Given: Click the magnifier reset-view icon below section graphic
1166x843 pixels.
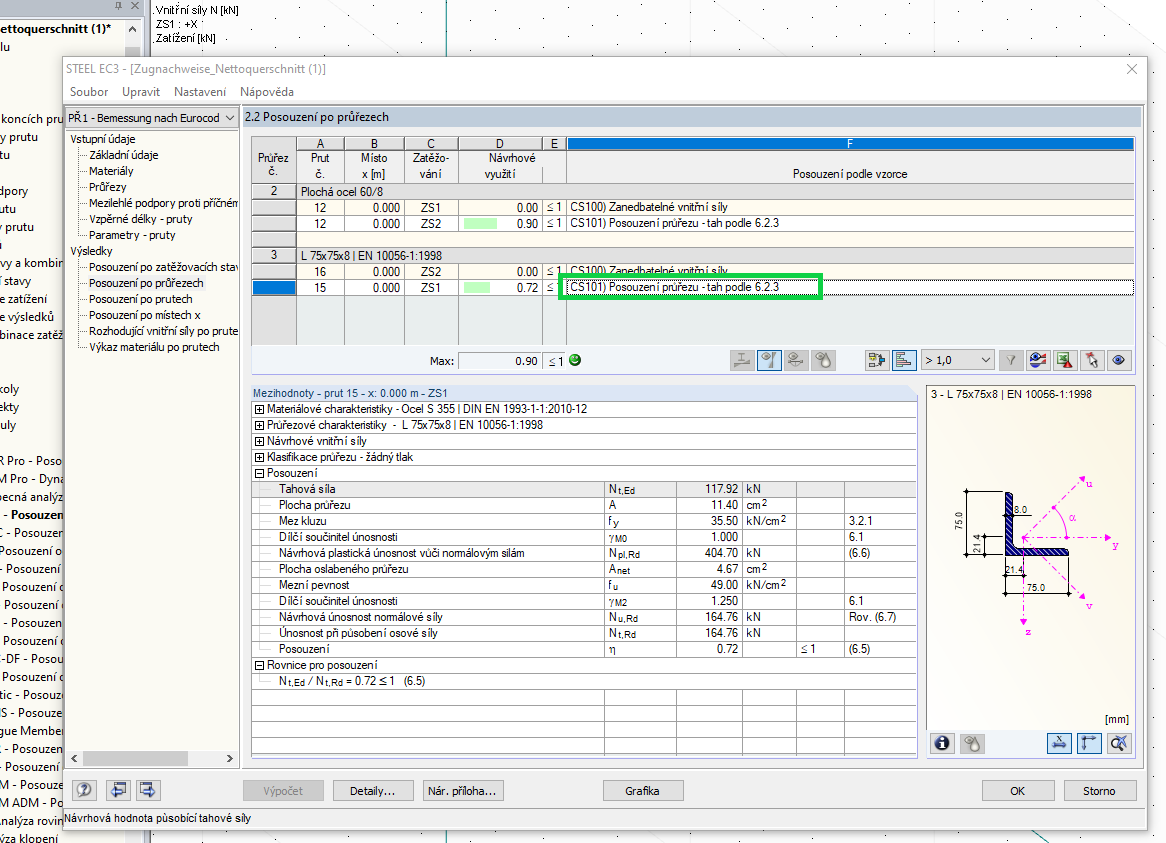Looking at the screenshot, I should tap(1118, 743).
